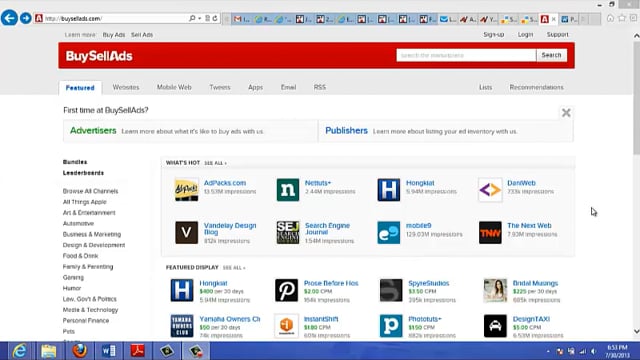Viewport: 640px width, 360px height.
Task: Launch Firefox from the taskbar
Action: point(80,351)
